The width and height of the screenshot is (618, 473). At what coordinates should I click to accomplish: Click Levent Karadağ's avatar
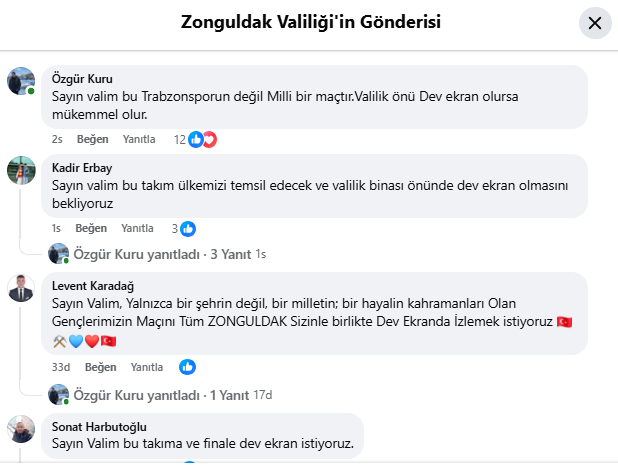click(x=21, y=288)
